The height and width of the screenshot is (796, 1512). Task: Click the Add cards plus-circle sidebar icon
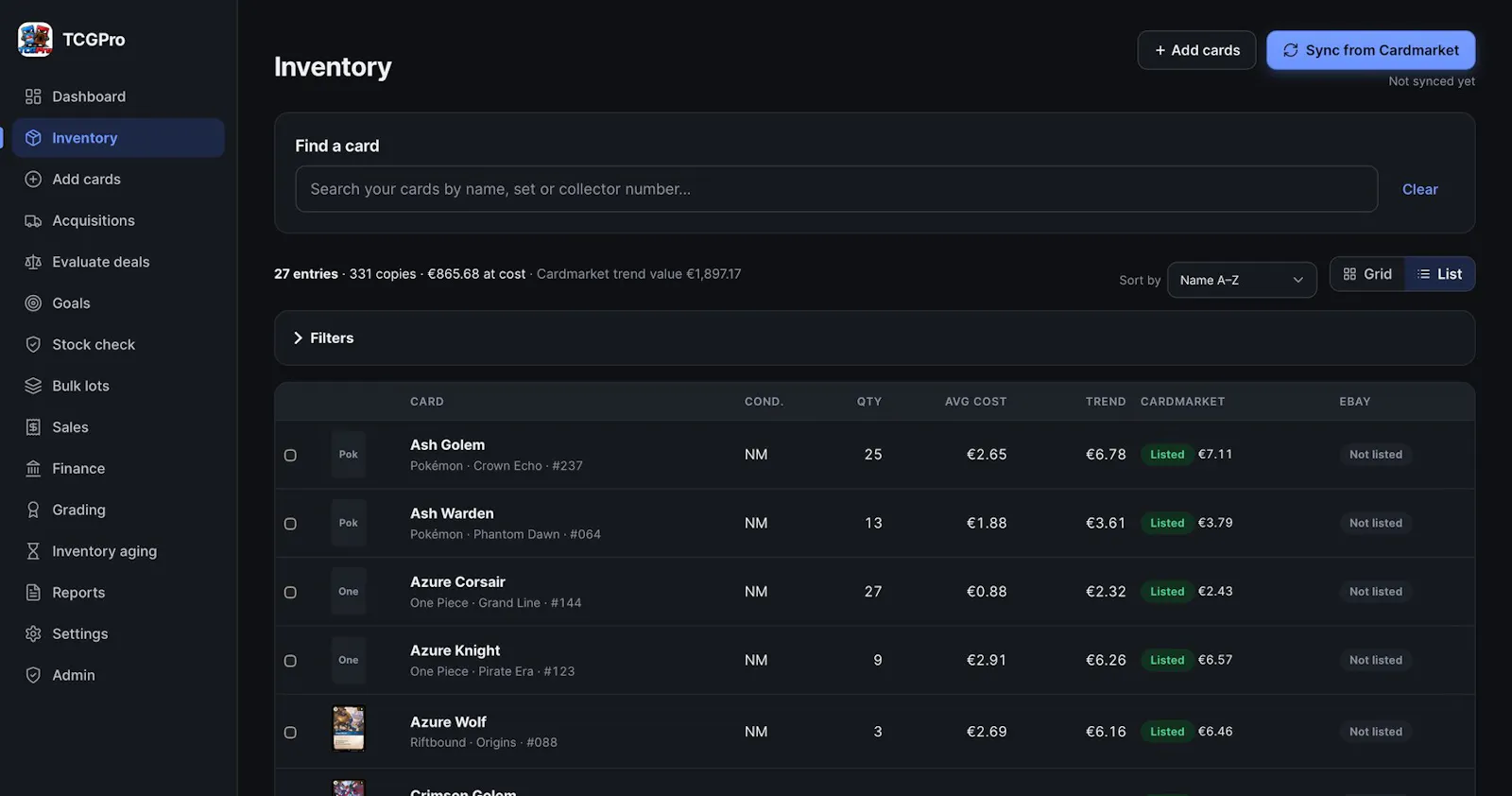(33, 180)
